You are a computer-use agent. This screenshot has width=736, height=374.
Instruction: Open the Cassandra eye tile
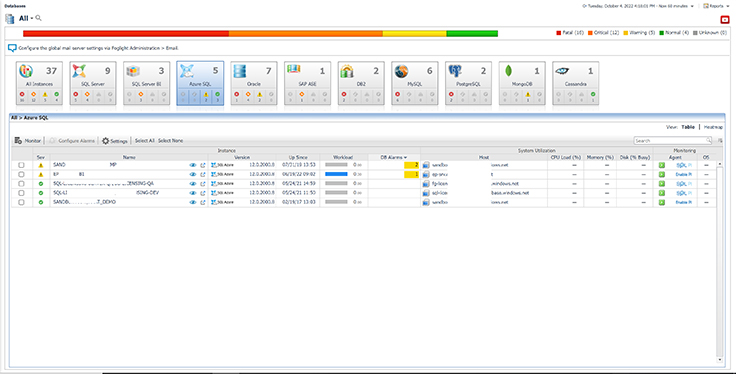(x=575, y=83)
